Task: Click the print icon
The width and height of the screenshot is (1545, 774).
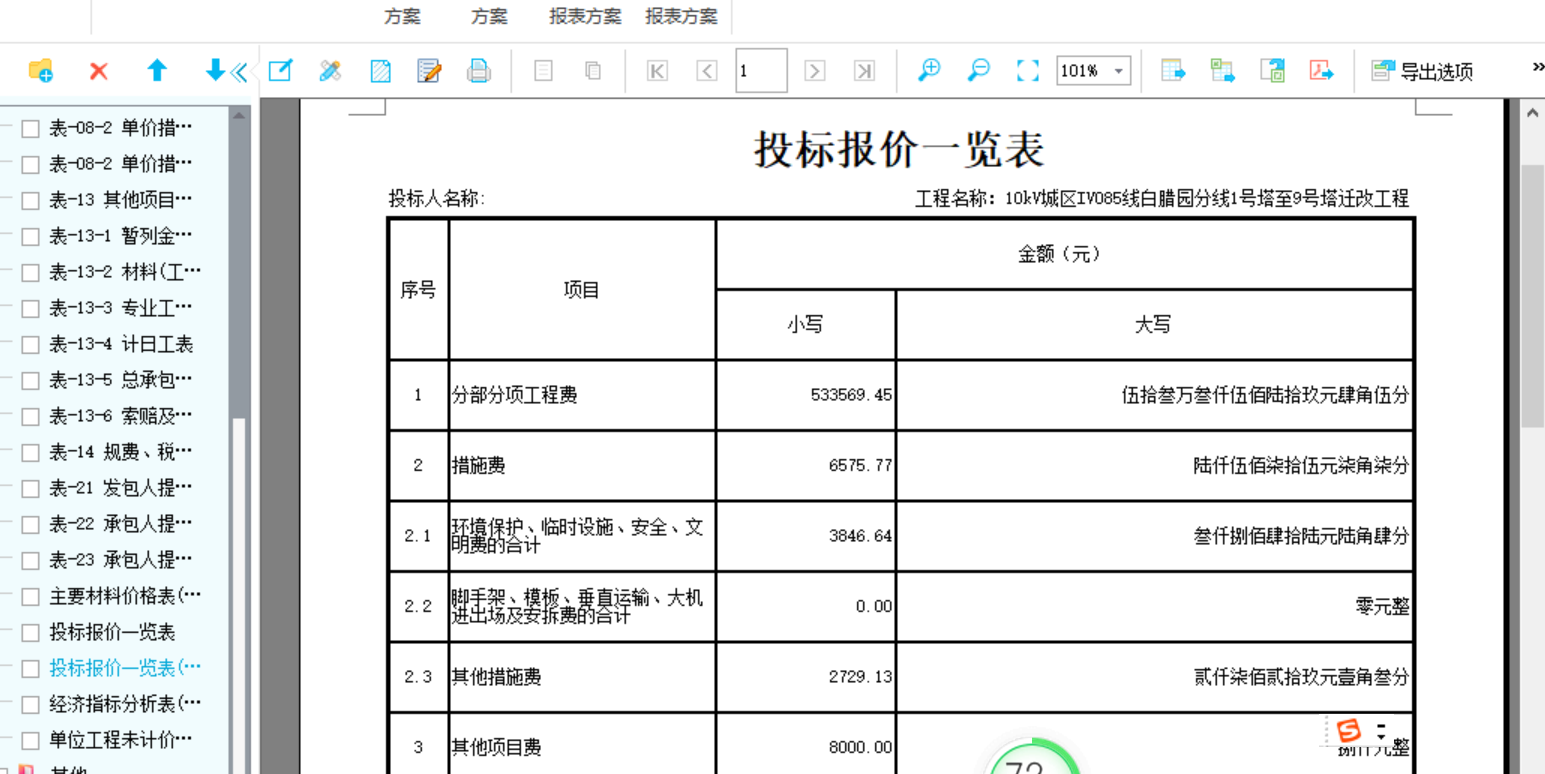Action: [479, 71]
